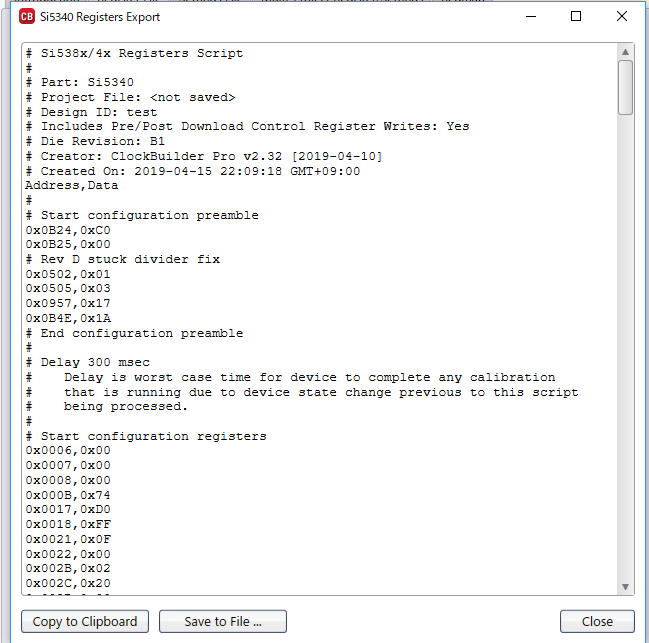Viewport: 649px width, 643px height.
Task: Click the Save to File button
Action: 223,621
